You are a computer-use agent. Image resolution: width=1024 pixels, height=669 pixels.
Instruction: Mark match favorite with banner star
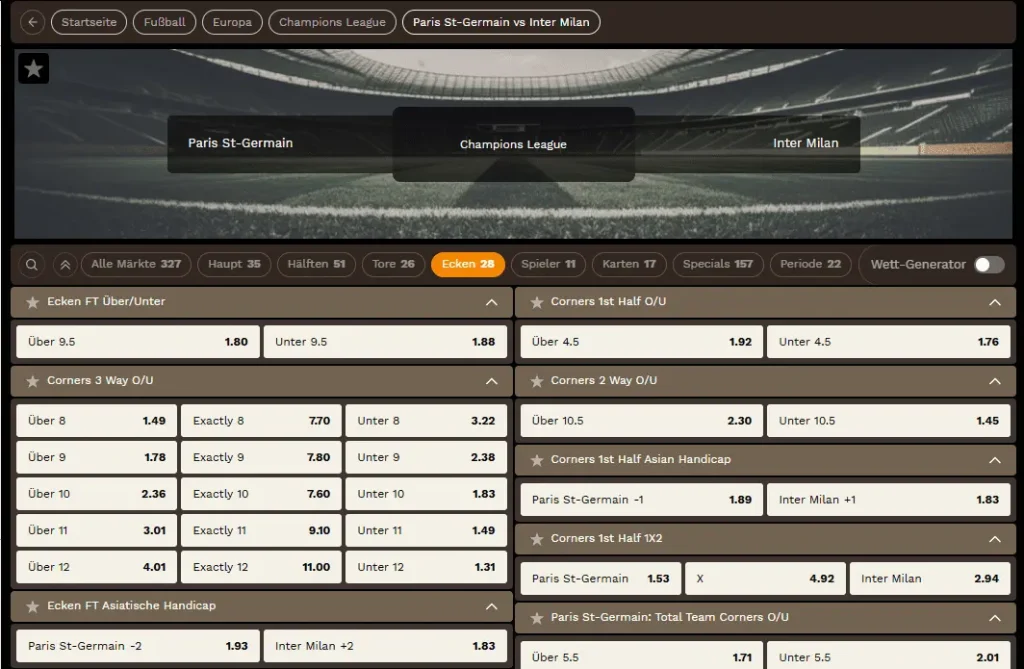click(33, 68)
